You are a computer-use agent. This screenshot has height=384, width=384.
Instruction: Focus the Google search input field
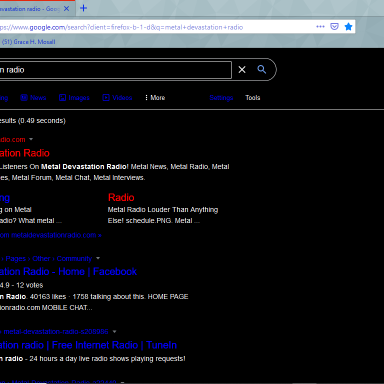115,70
